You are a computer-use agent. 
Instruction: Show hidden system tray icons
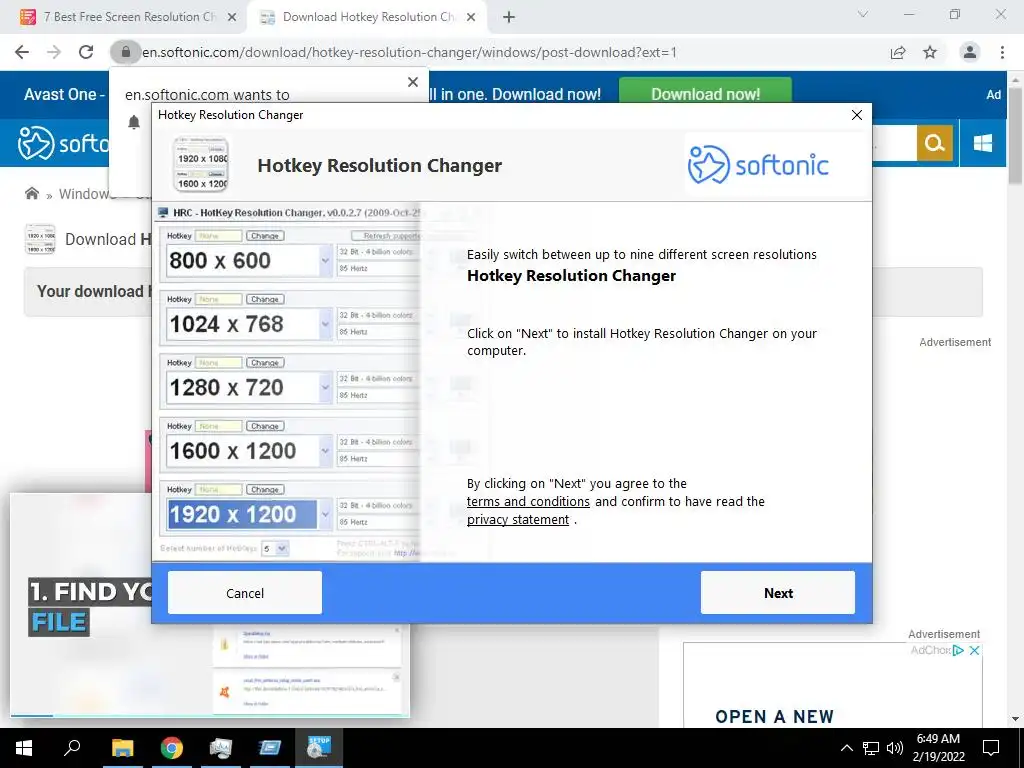point(846,748)
